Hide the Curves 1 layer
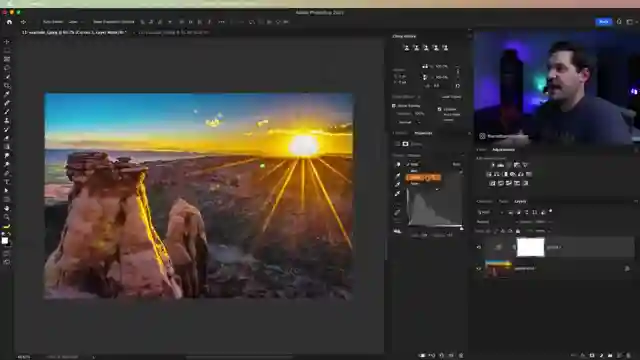The width and height of the screenshot is (640, 360). [x=479, y=247]
